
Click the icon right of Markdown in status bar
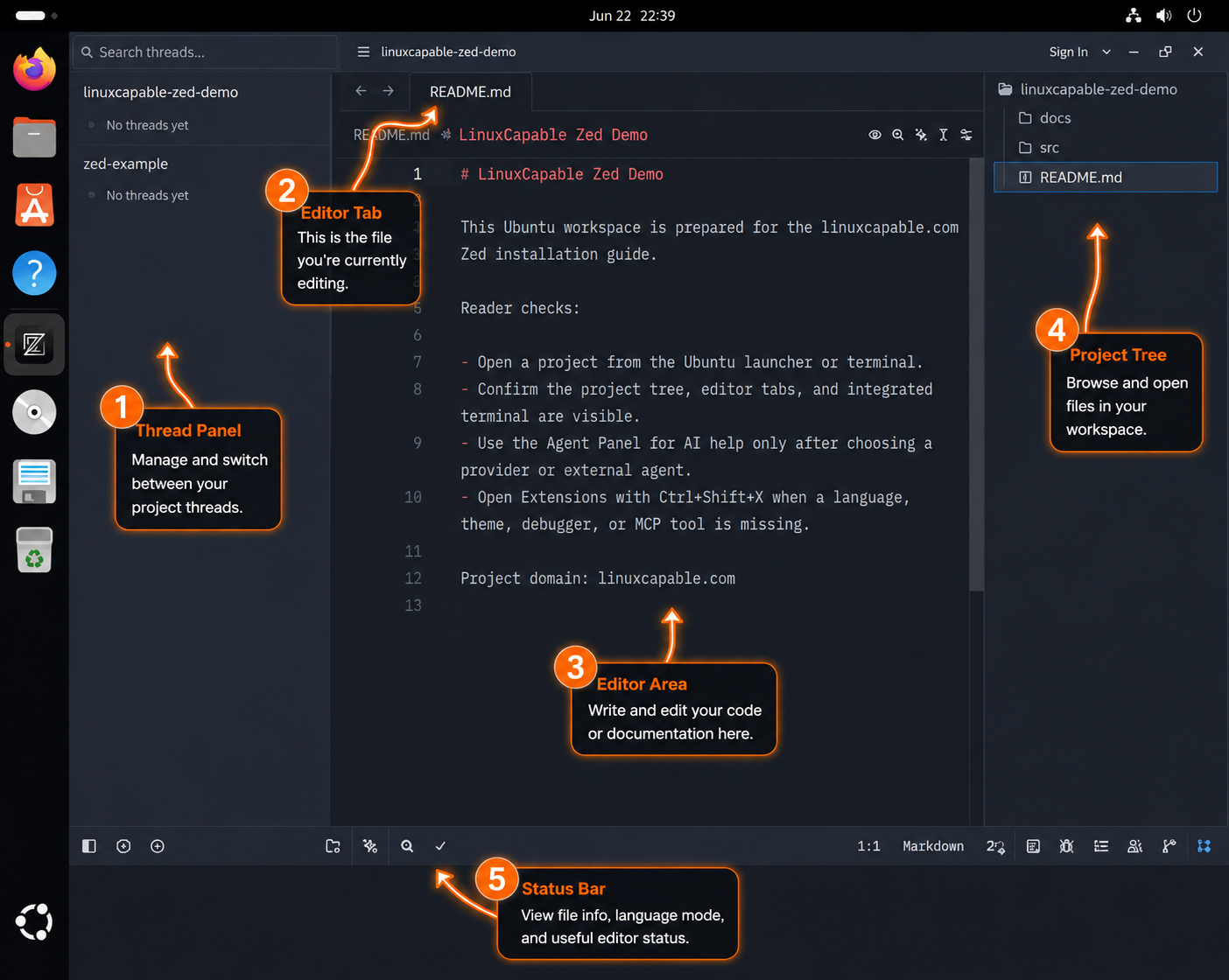(x=996, y=846)
